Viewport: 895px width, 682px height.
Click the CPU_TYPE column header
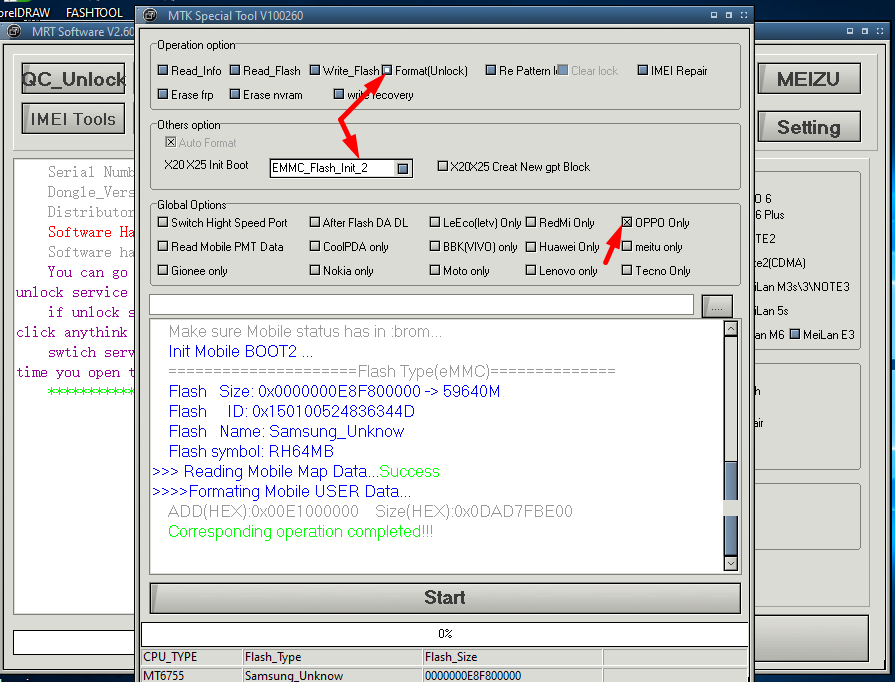(192, 657)
